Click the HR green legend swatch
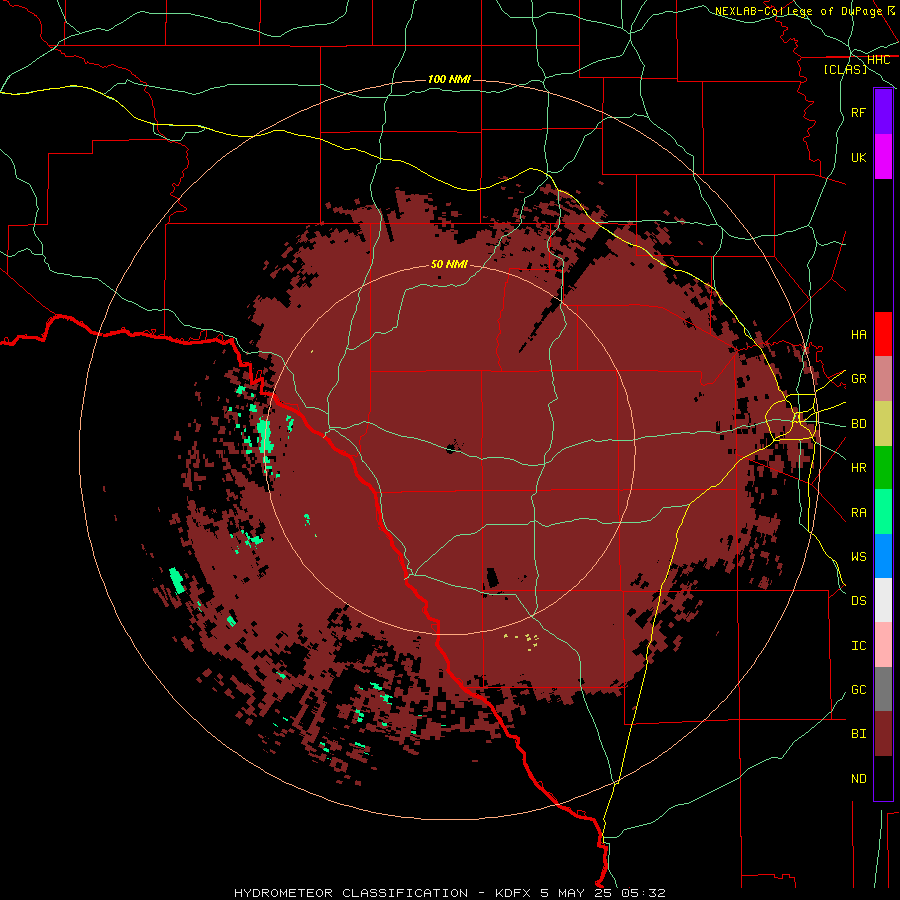 point(883,468)
